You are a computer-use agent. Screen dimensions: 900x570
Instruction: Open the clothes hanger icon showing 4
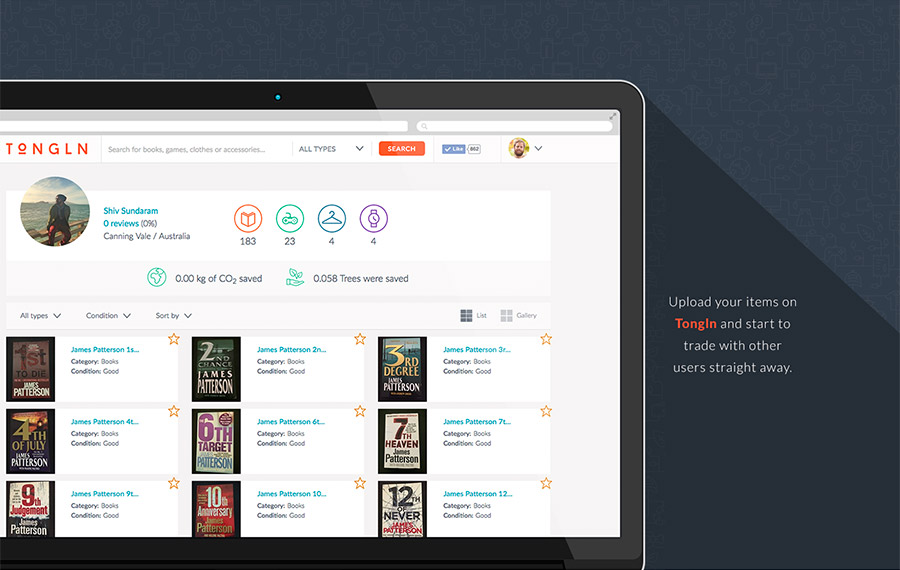tap(332, 219)
